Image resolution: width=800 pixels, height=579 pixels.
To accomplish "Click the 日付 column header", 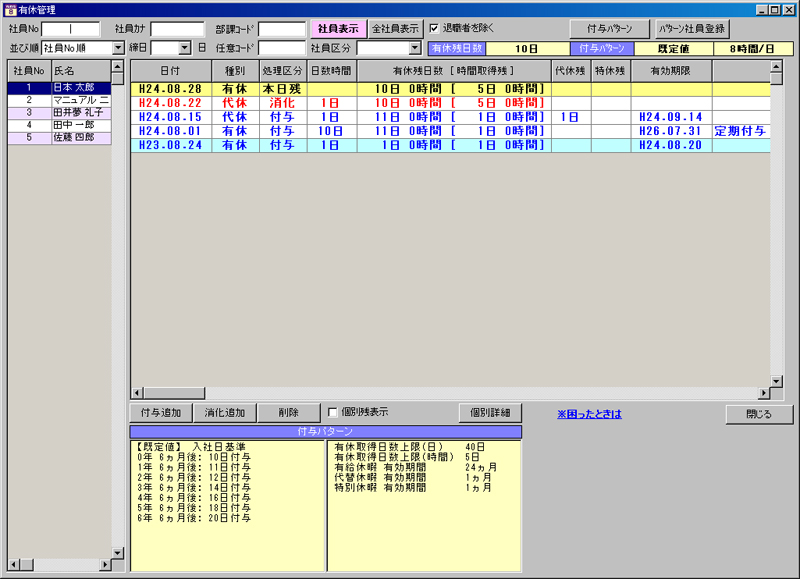I will [x=171, y=71].
